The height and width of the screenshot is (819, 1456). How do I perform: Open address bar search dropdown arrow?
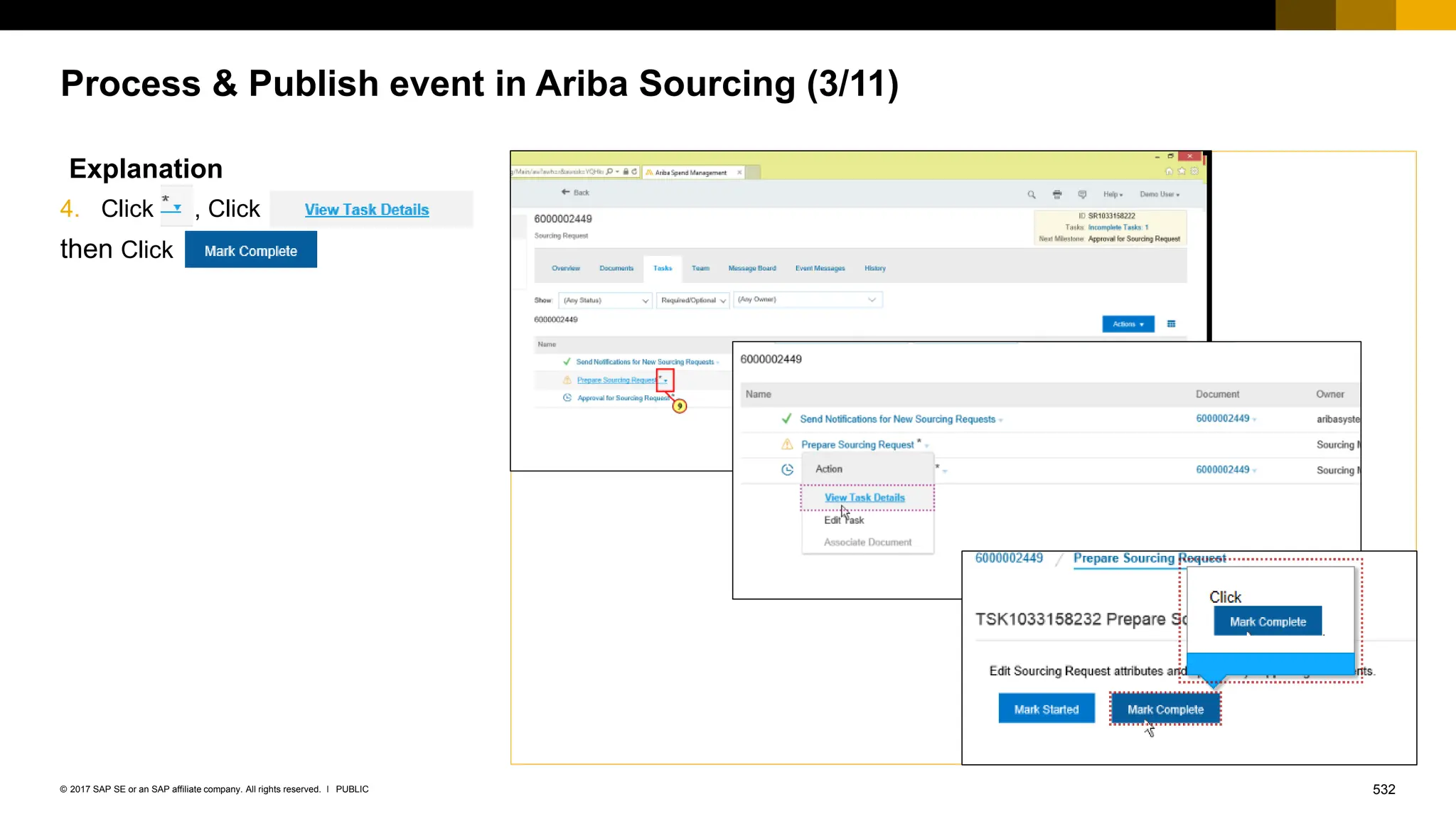[616, 171]
